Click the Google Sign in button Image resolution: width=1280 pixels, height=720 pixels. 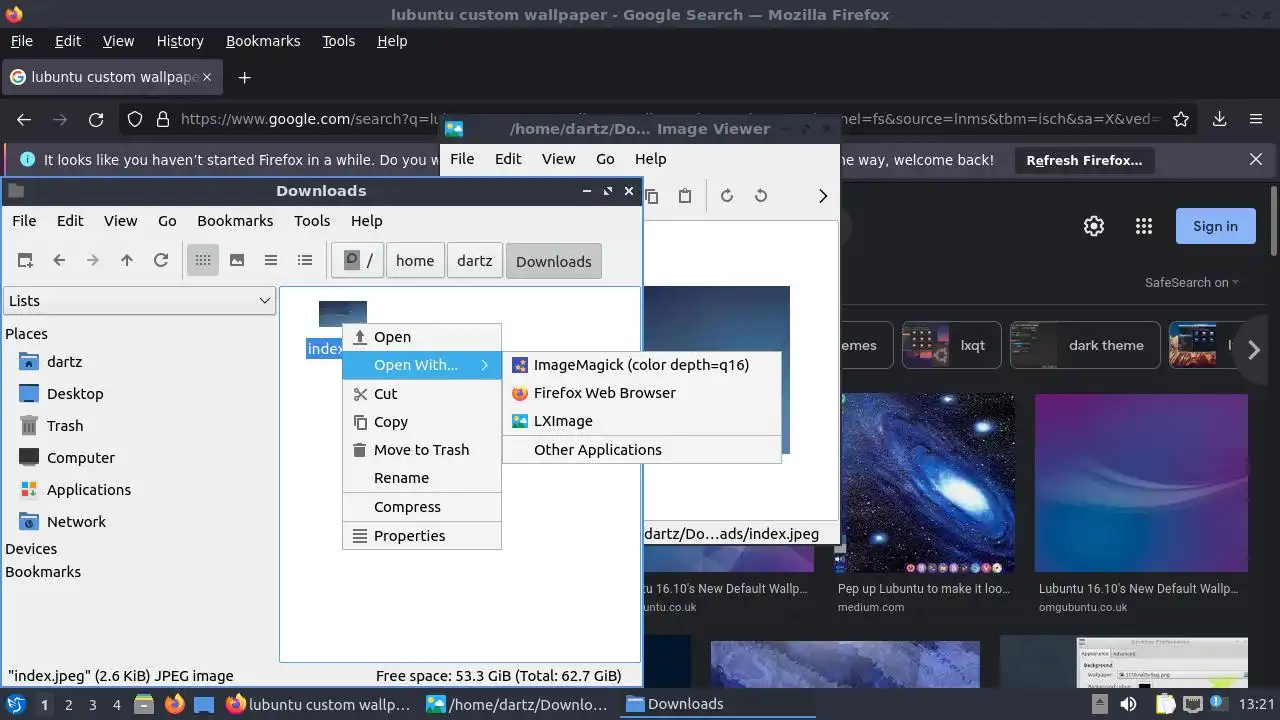(1215, 226)
